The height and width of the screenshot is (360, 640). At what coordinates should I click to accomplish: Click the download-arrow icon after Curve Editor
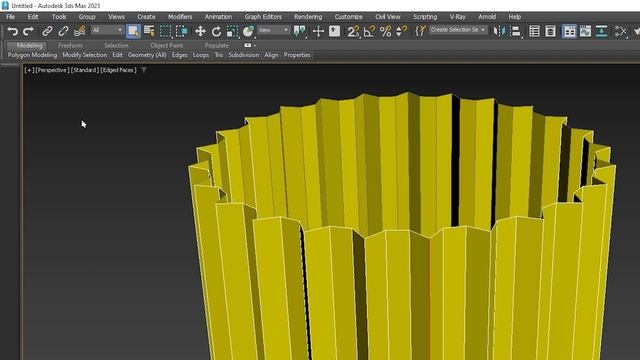tap(601, 31)
